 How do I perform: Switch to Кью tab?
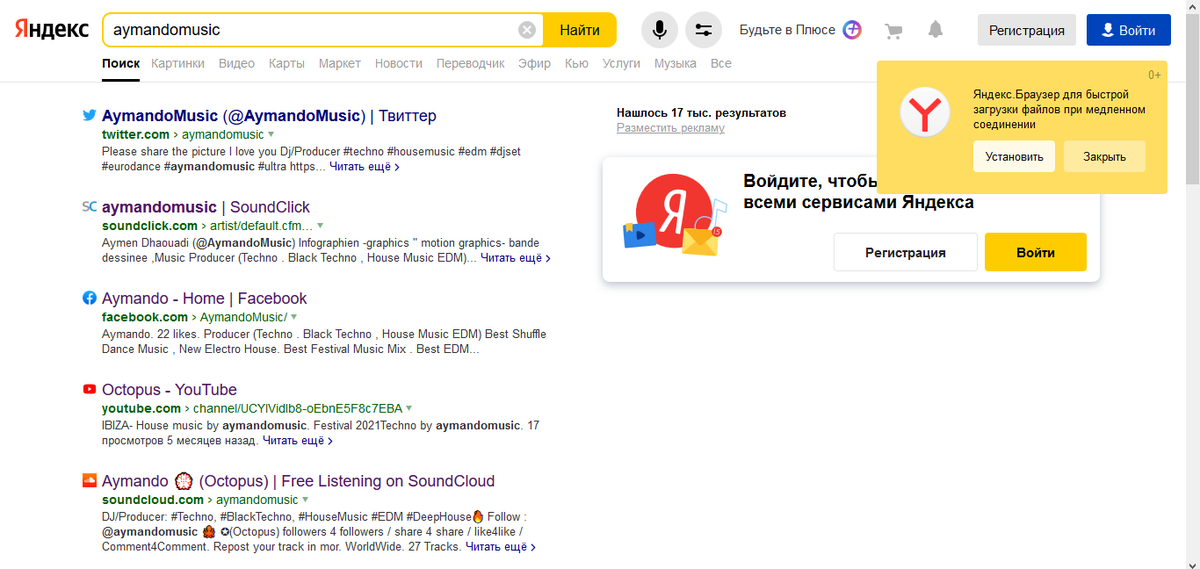576,63
